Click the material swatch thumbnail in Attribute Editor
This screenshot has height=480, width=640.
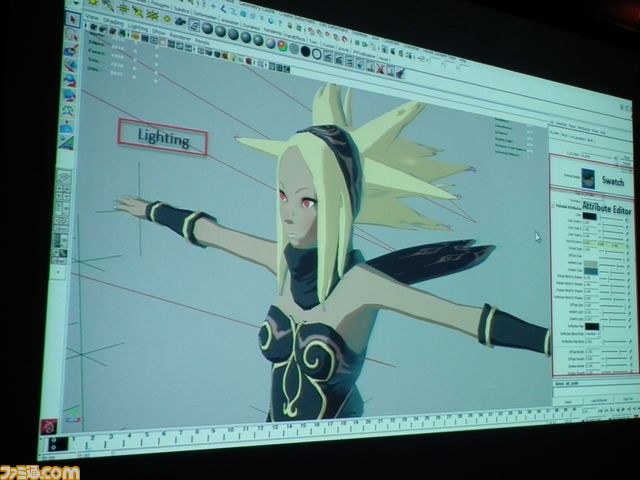[588, 178]
